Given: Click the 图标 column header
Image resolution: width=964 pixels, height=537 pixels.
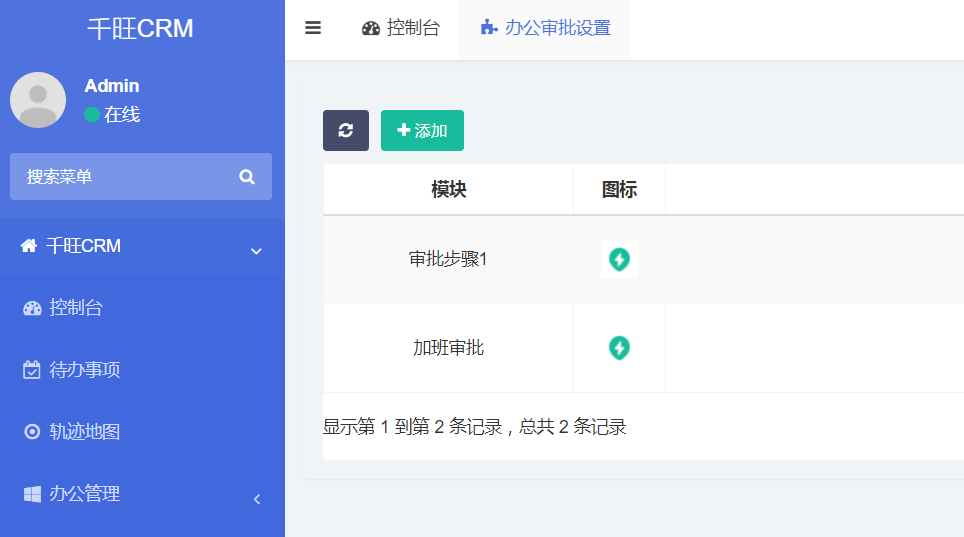Looking at the screenshot, I should coord(619,189).
